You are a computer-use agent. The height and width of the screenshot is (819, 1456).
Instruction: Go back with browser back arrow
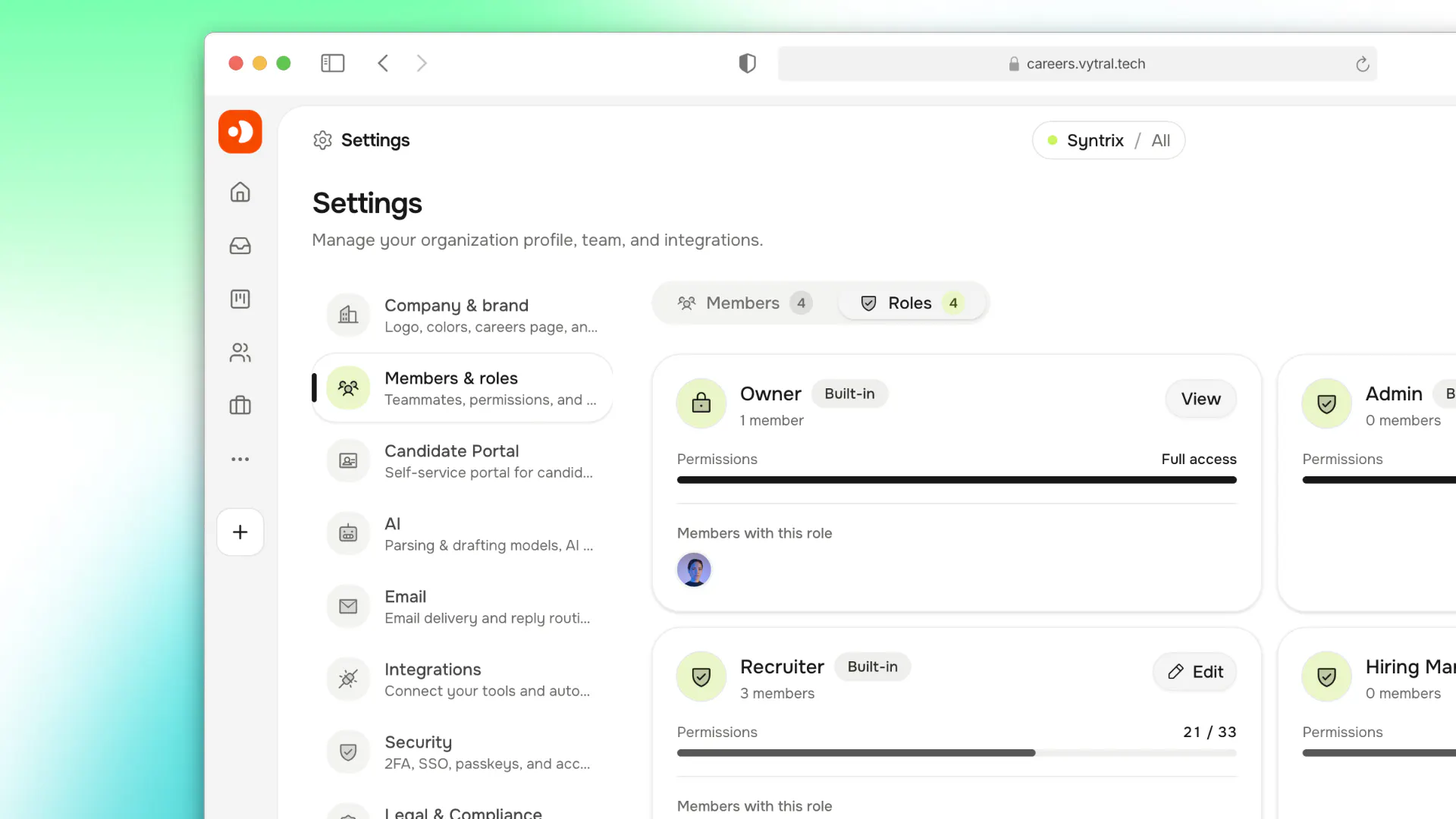coord(383,64)
